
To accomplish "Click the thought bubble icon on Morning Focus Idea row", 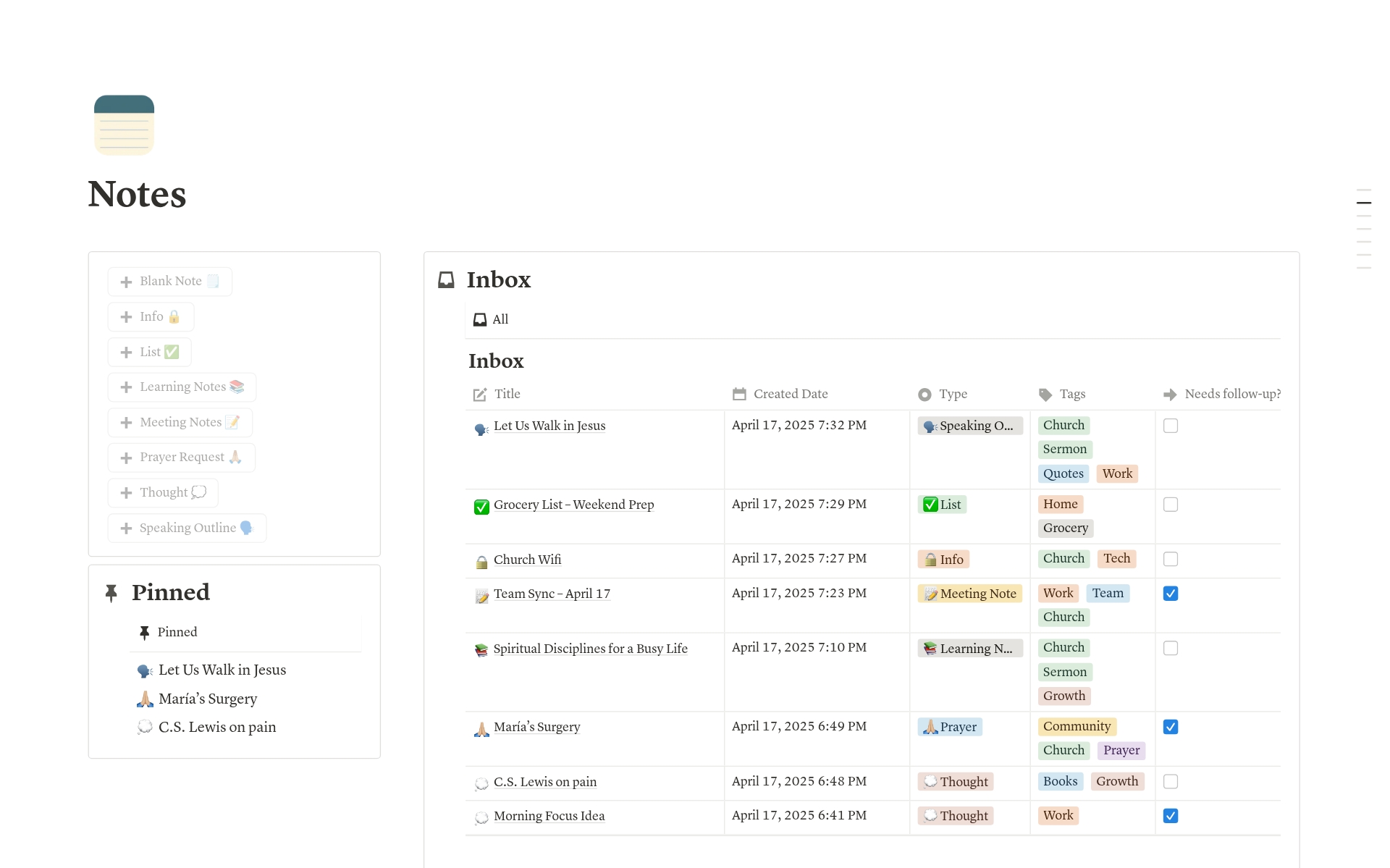I will (481, 818).
